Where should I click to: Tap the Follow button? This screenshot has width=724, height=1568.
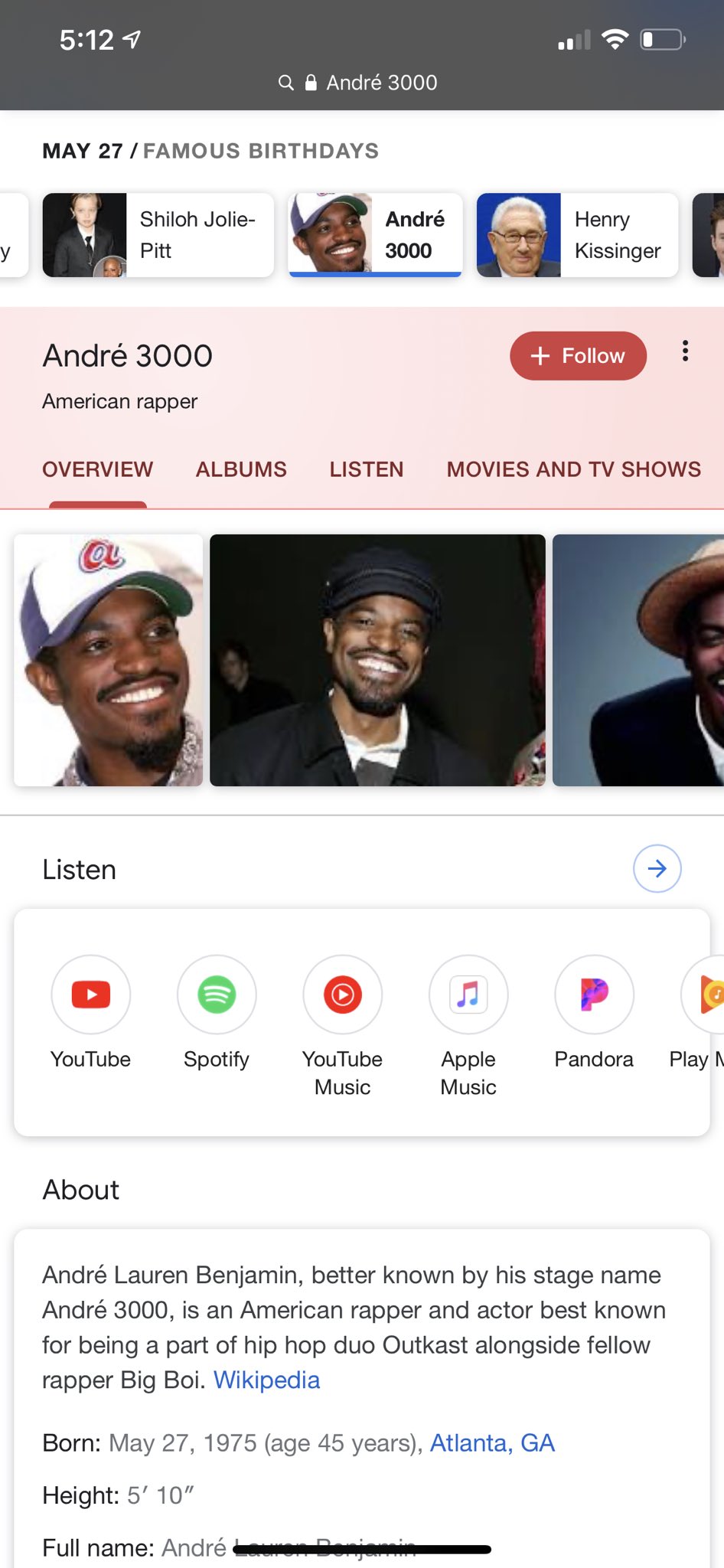click(x=578, y=356)
